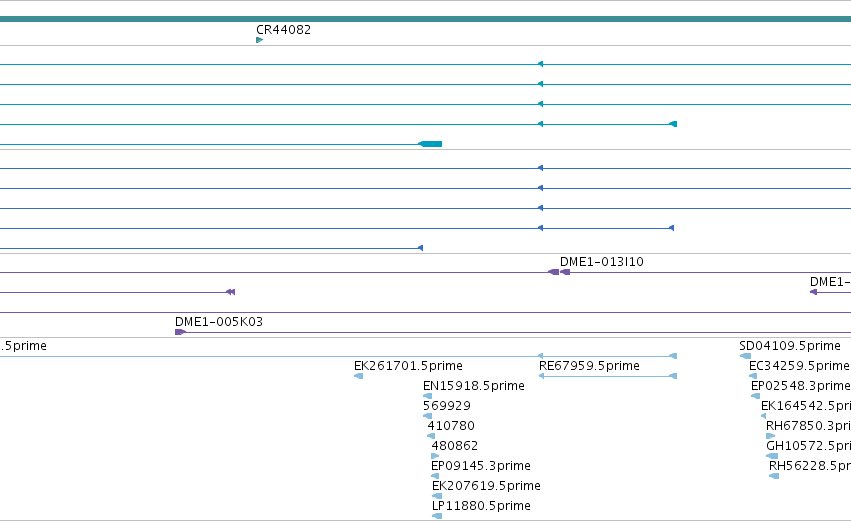Screen dimensions: 851x521
Task: Click the EP09145.3prime label
Action: point(480,466)
